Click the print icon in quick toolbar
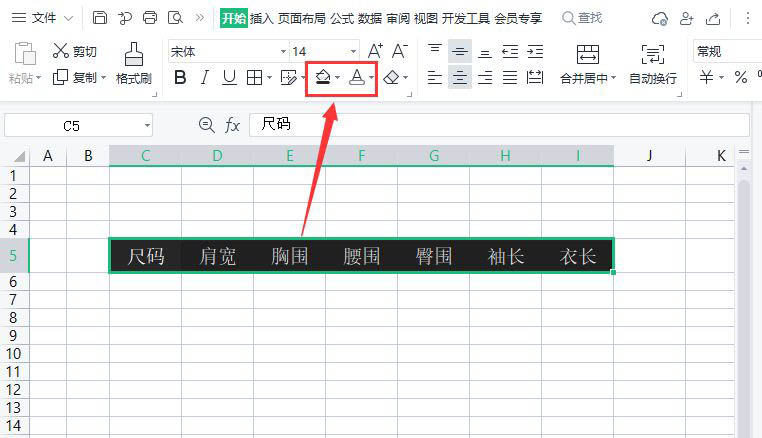Viewport: 762px width, 438px height. point(150,18)
